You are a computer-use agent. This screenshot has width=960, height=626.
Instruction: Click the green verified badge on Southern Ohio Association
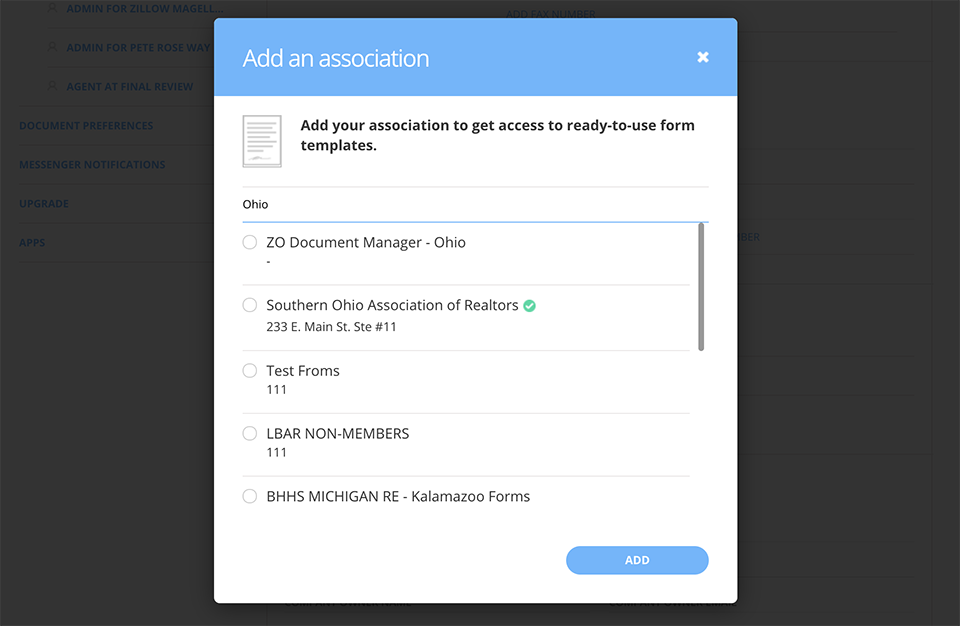pos(529,305)
